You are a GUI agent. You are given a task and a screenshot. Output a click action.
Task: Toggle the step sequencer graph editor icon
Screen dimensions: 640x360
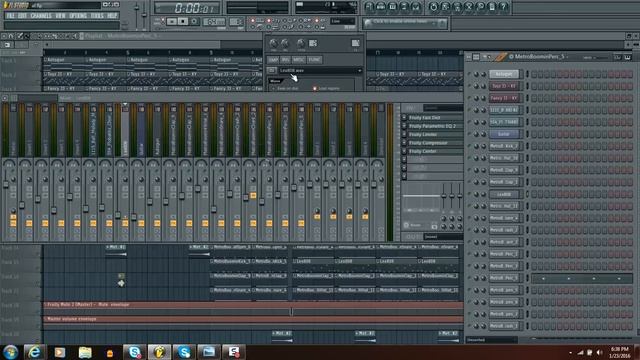(x=618, y=58)
